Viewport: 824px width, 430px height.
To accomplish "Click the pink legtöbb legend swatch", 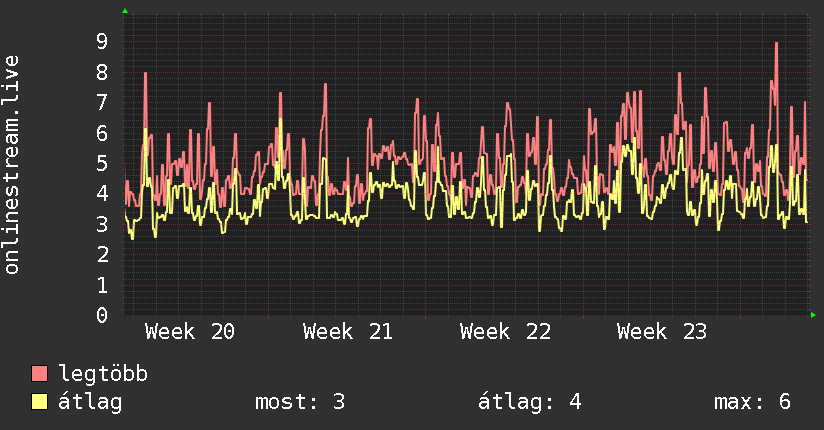I will [39, 373].
